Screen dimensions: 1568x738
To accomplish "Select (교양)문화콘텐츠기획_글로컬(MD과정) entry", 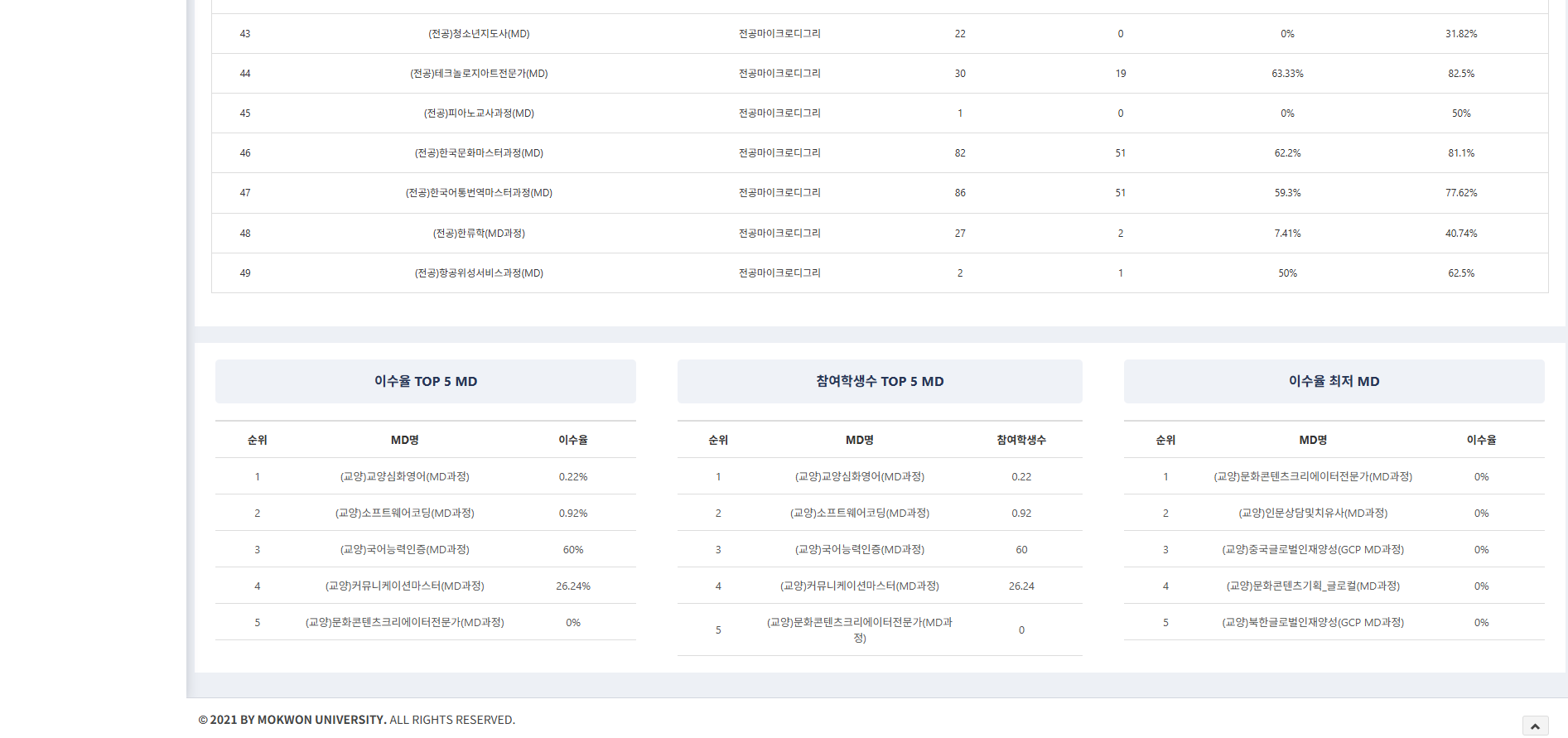I will pyautogui.click(x=1312, y=586).
